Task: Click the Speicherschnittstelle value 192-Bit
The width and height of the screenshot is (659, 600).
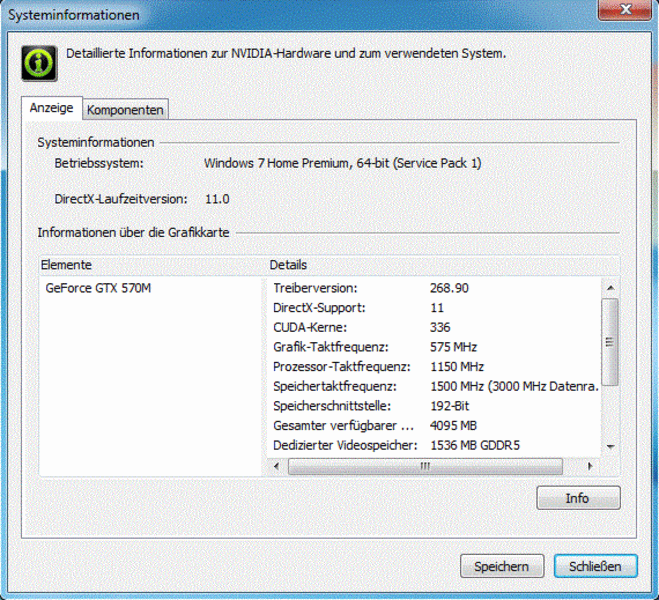Action: 450,406
